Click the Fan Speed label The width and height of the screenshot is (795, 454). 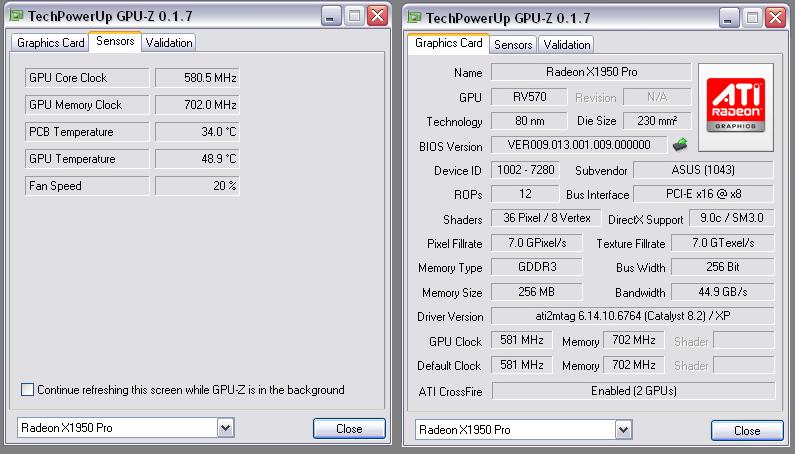point(87,186)
